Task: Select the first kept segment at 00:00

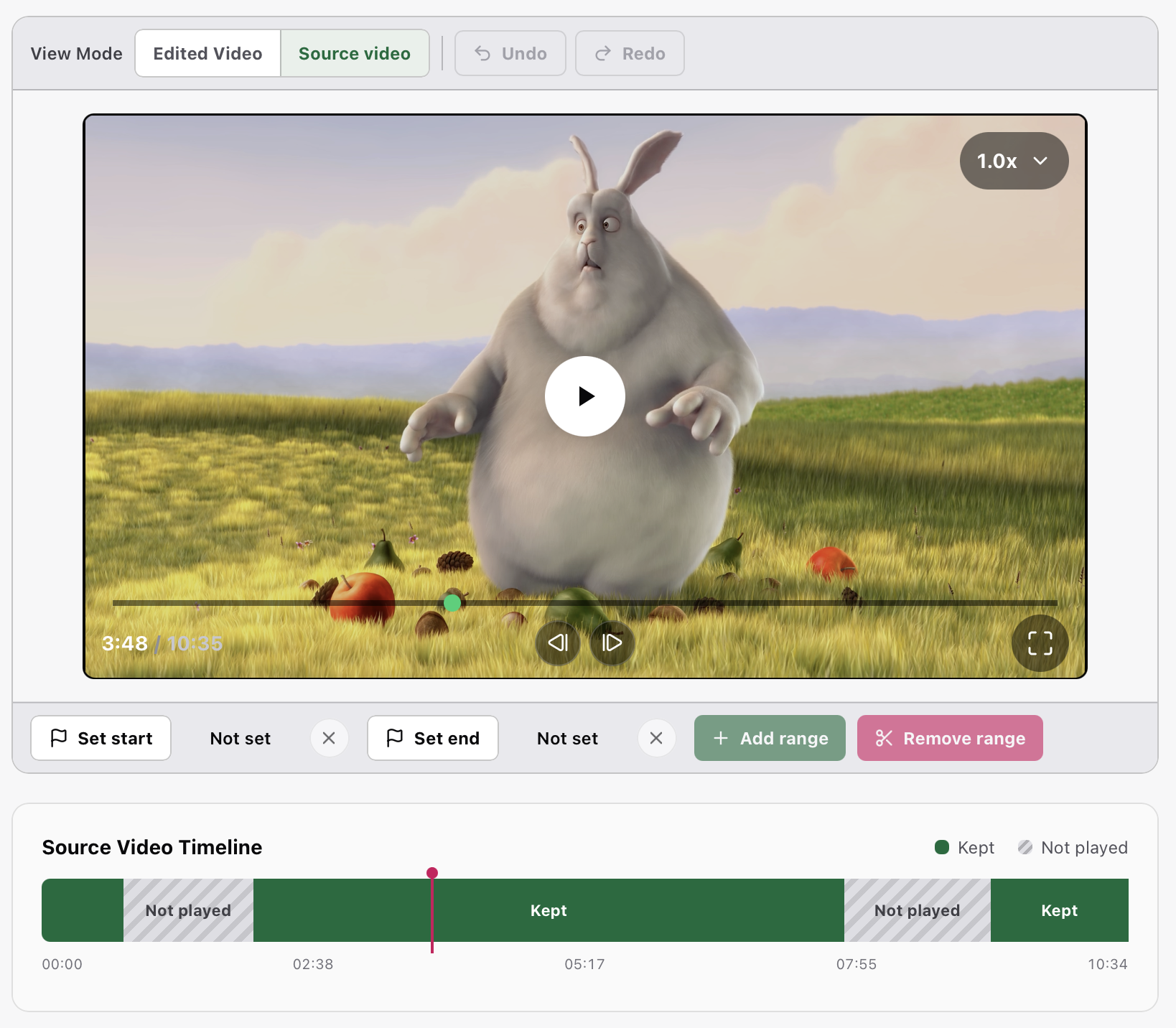Action: (83, 910)
